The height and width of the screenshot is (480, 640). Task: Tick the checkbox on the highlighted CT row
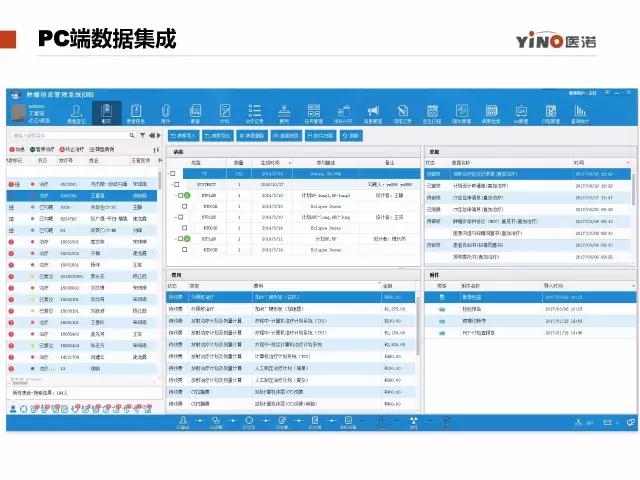(x=173, y=173)
